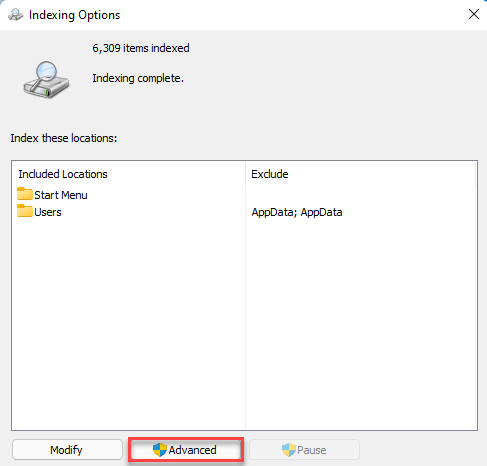Open the Modify indexed locations button
487x466 pixels.
pyautogui.click(x=67, y=450)
